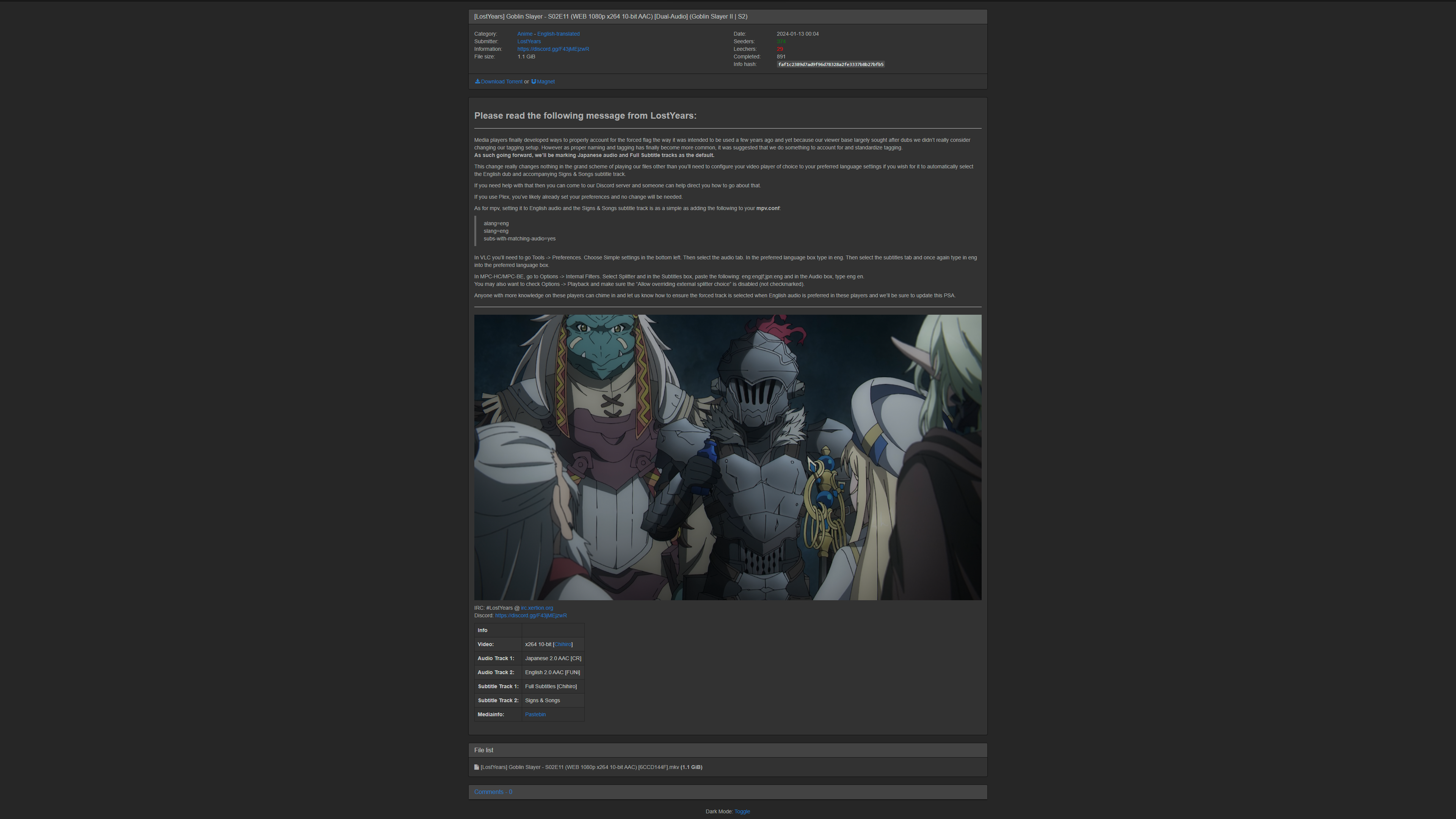This screenshot has height=819, width=1456.
Task: Open the Pastebin mediainfo link
Action: pos(535,714)
